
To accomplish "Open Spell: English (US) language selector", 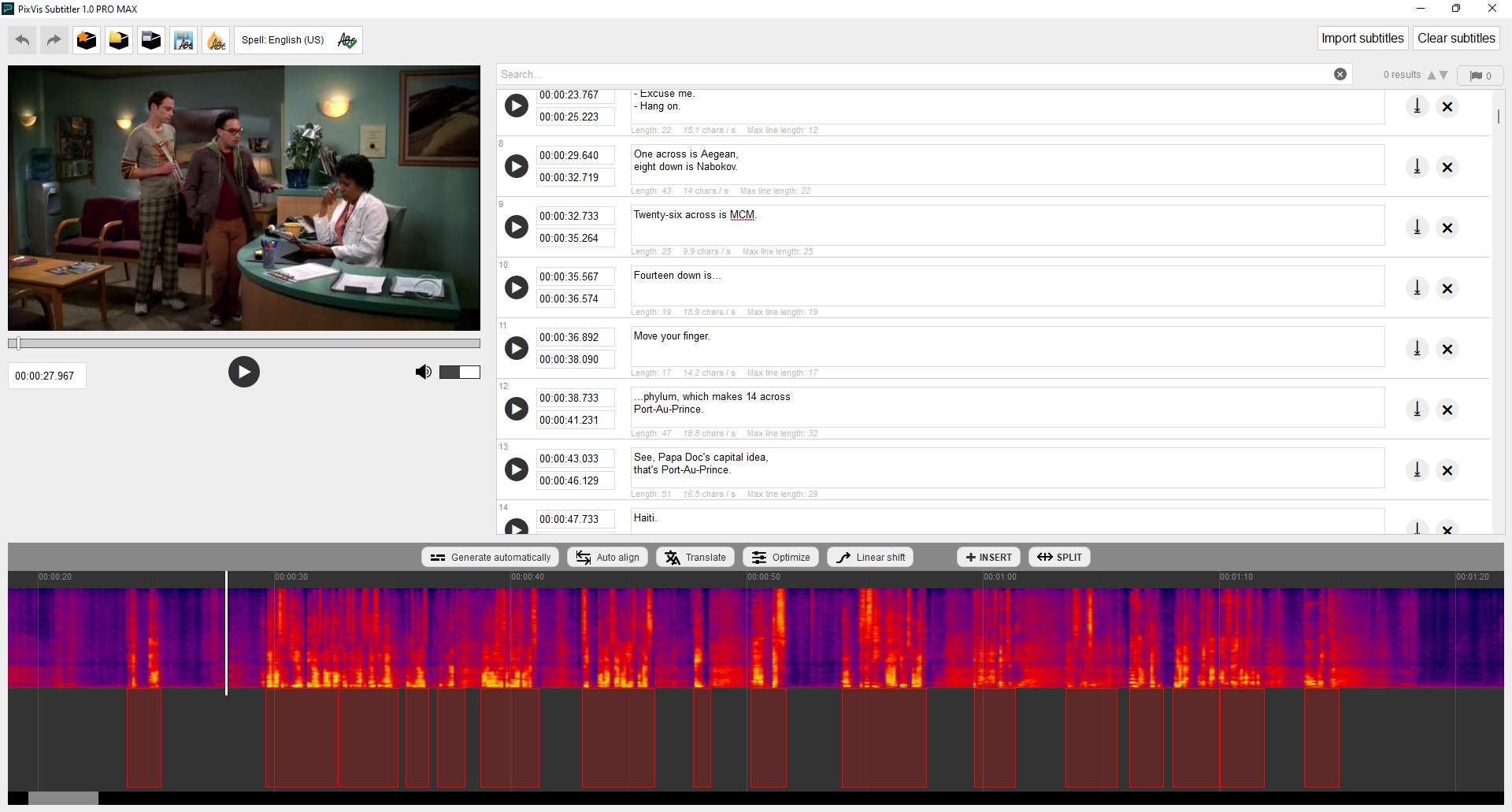I will click(x=298, y=40).
